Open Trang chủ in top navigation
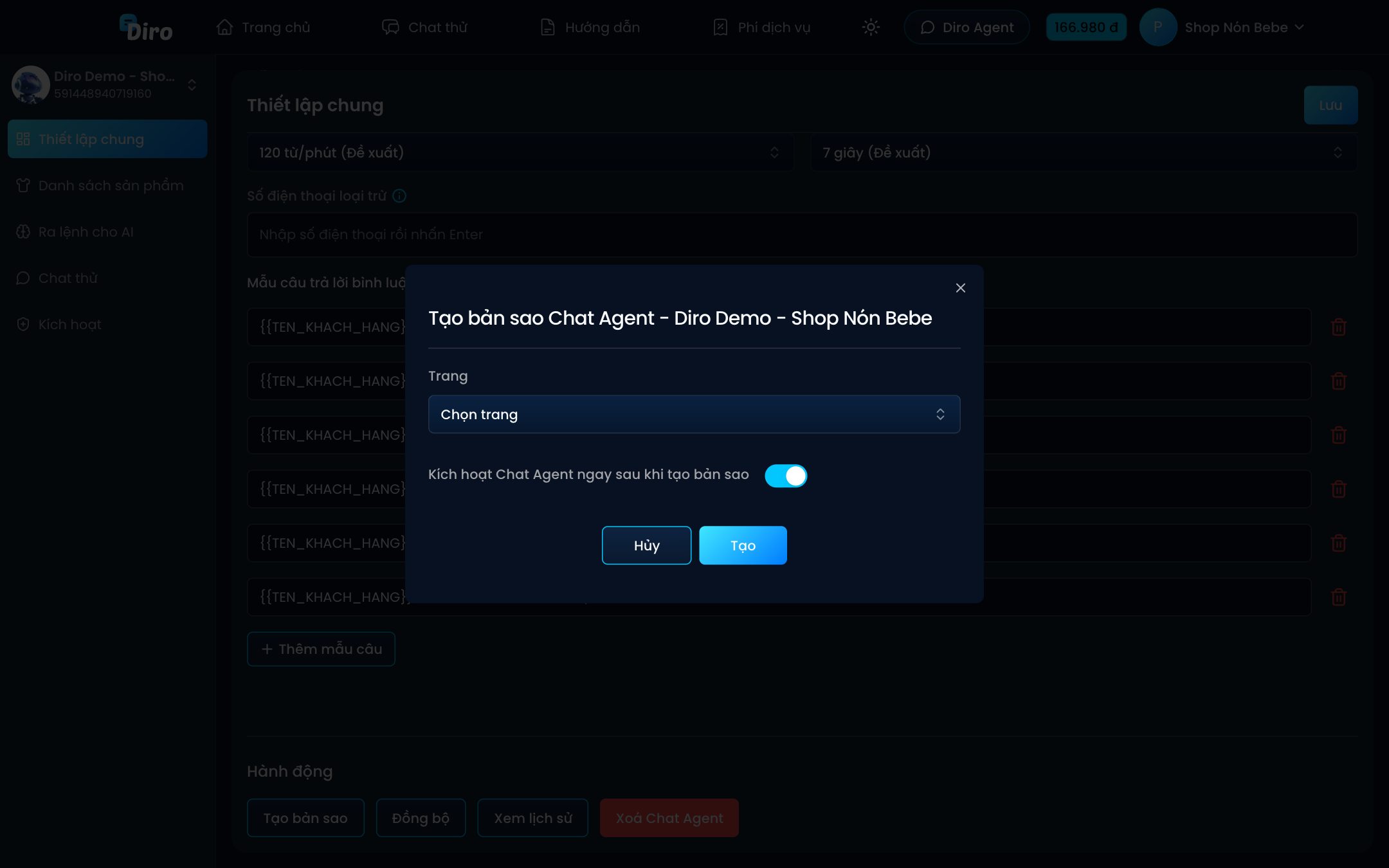The width and height of the screenshot is (1389, 868). (x=264, y=28)
